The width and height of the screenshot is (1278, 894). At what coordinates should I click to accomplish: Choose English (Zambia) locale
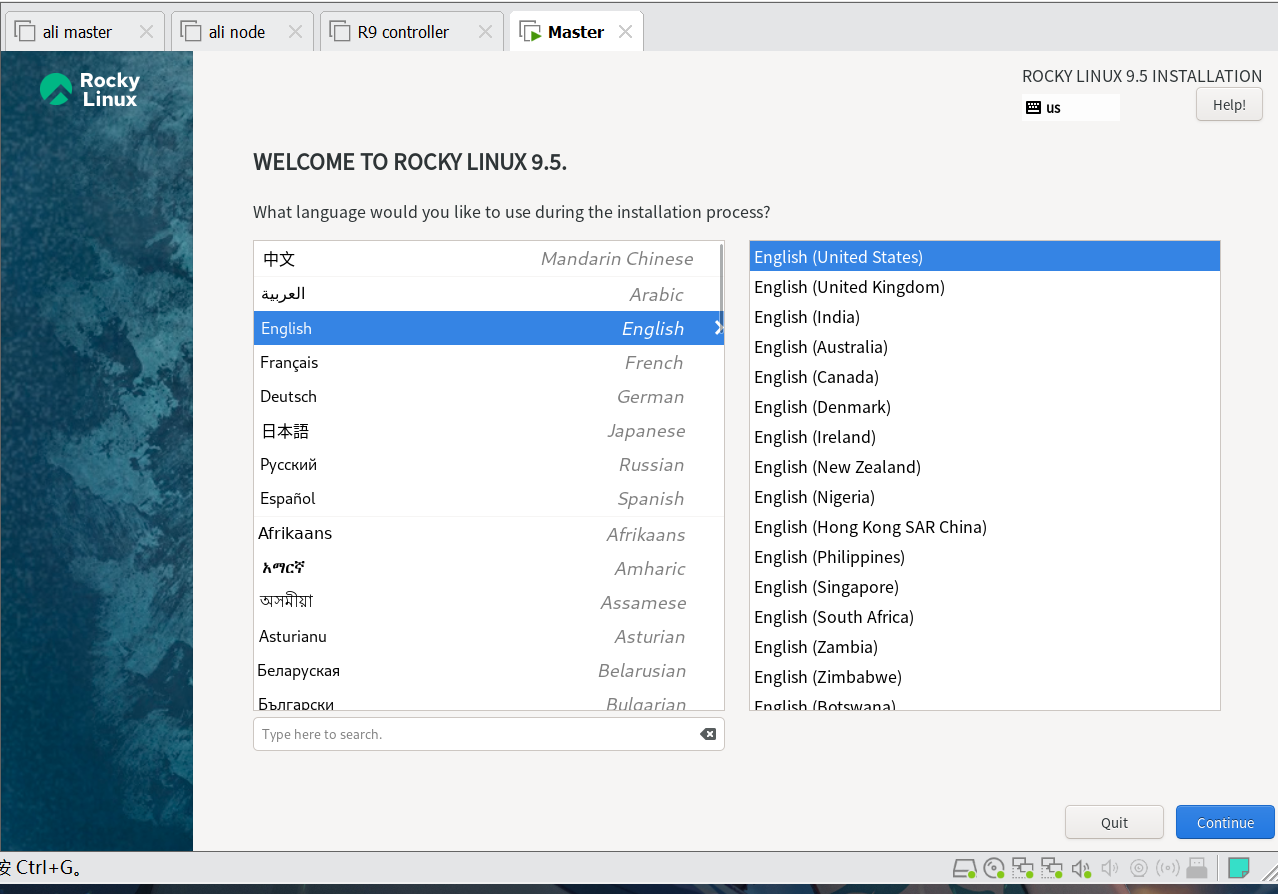point(985,647)
